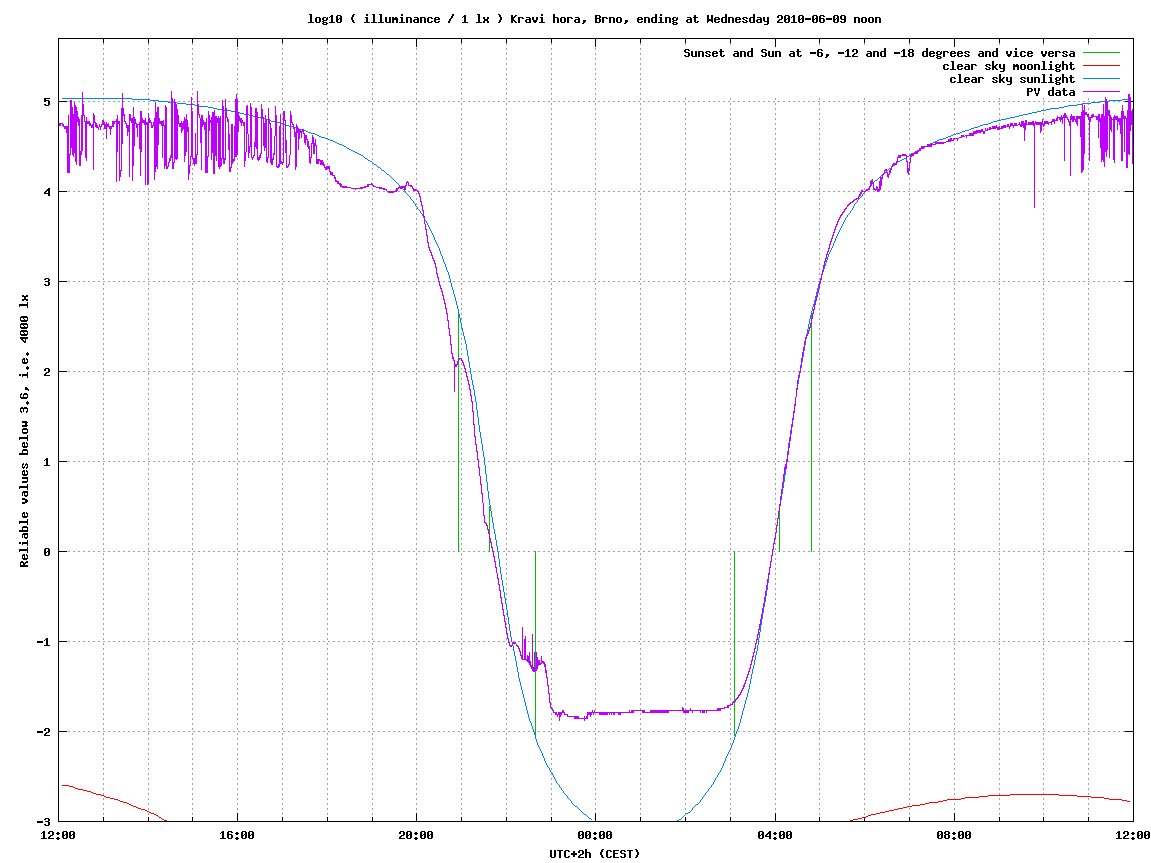Click the '00:00' x-axis tick label

click(x=595, y=835)
